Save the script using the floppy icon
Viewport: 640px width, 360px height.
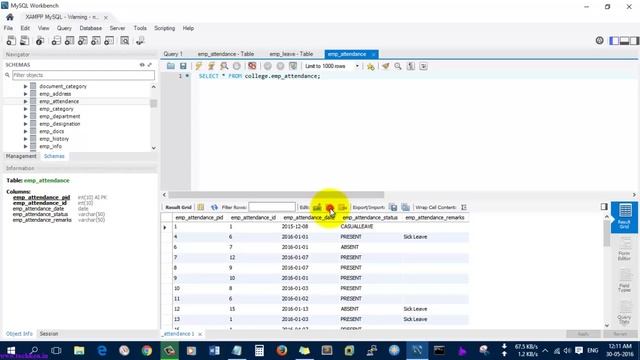pos(183,66)
